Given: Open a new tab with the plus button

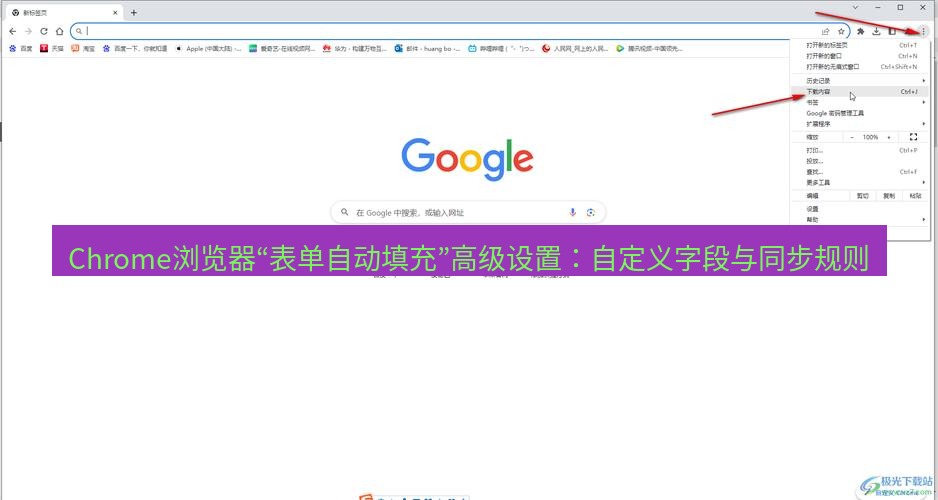Looking at the screenshot, I should point(133,13).
